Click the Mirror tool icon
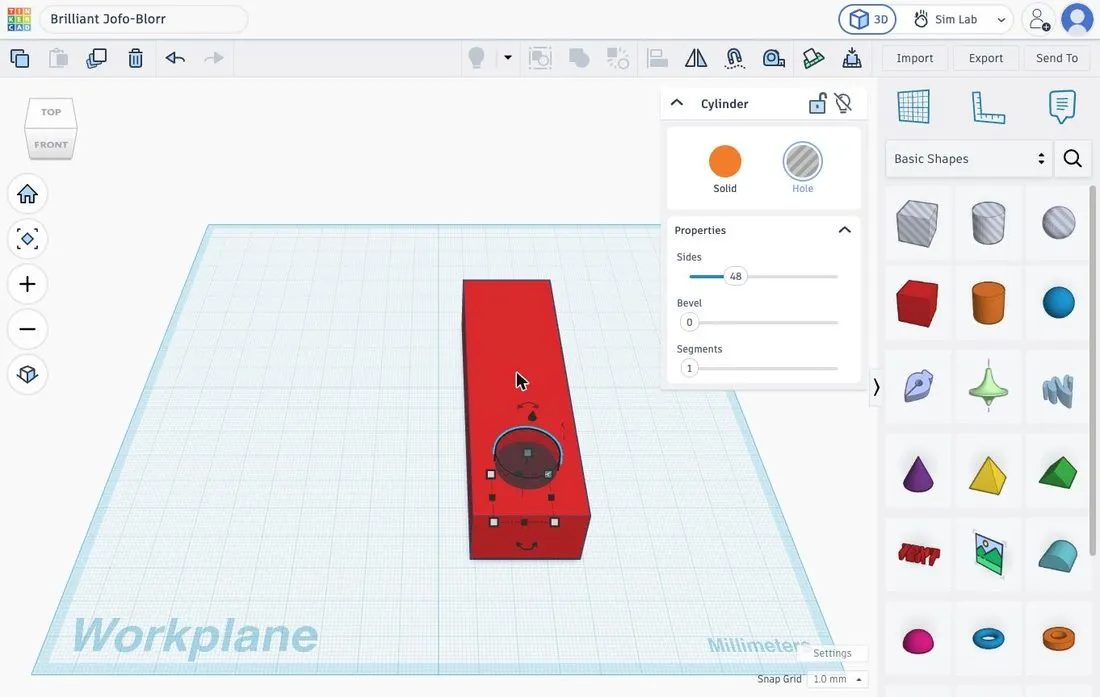Image resolution: width=1100 pixels, height=697 pixels. [x=695, y=58]
